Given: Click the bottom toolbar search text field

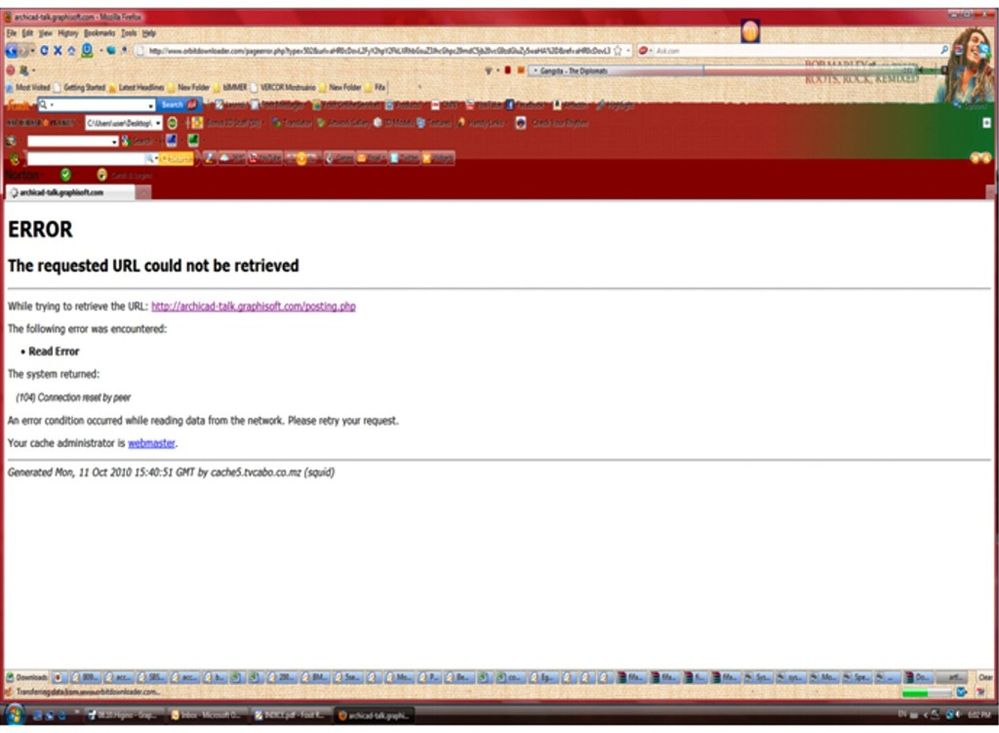Looking at the screenshot, I should click(x=87, y=158).
